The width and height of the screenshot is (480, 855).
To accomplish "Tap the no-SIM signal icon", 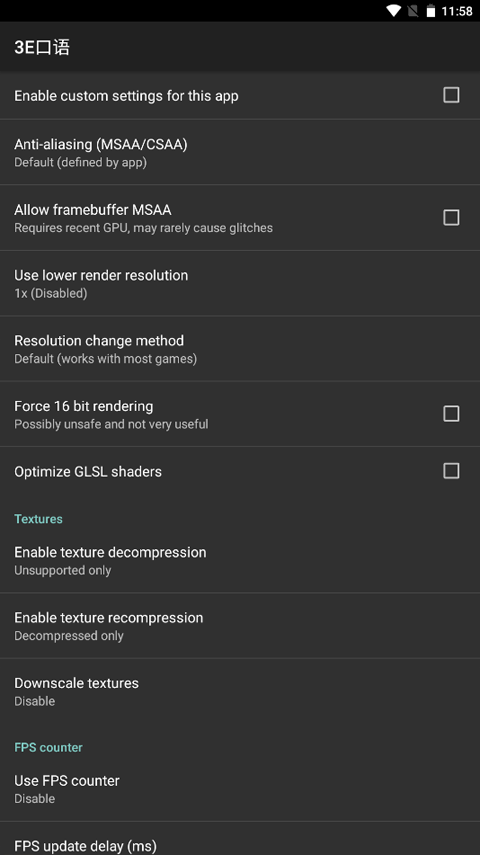I will pyautogui.click(x=413, y=11).
